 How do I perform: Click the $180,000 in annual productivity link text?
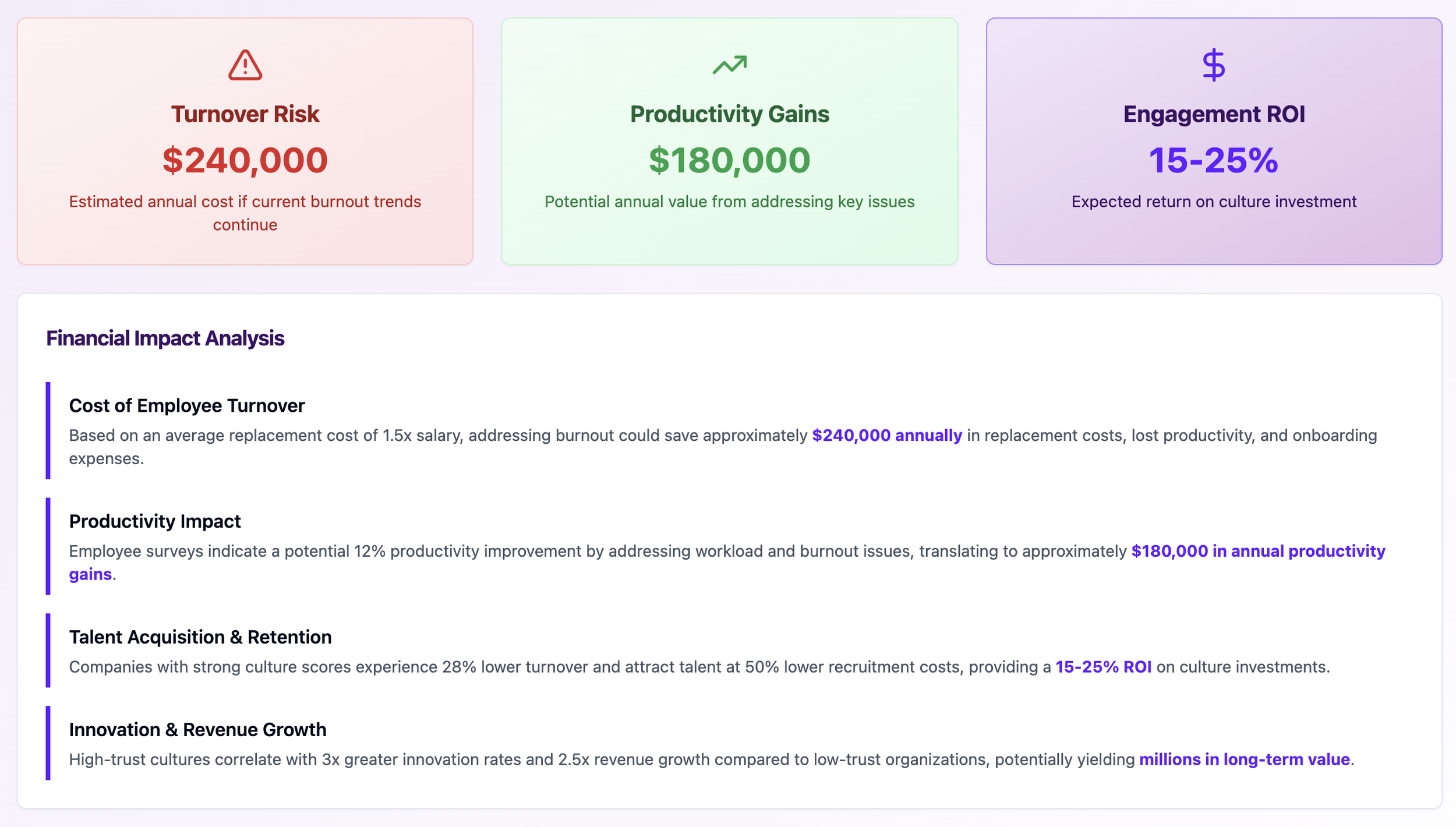point(1258,551)
